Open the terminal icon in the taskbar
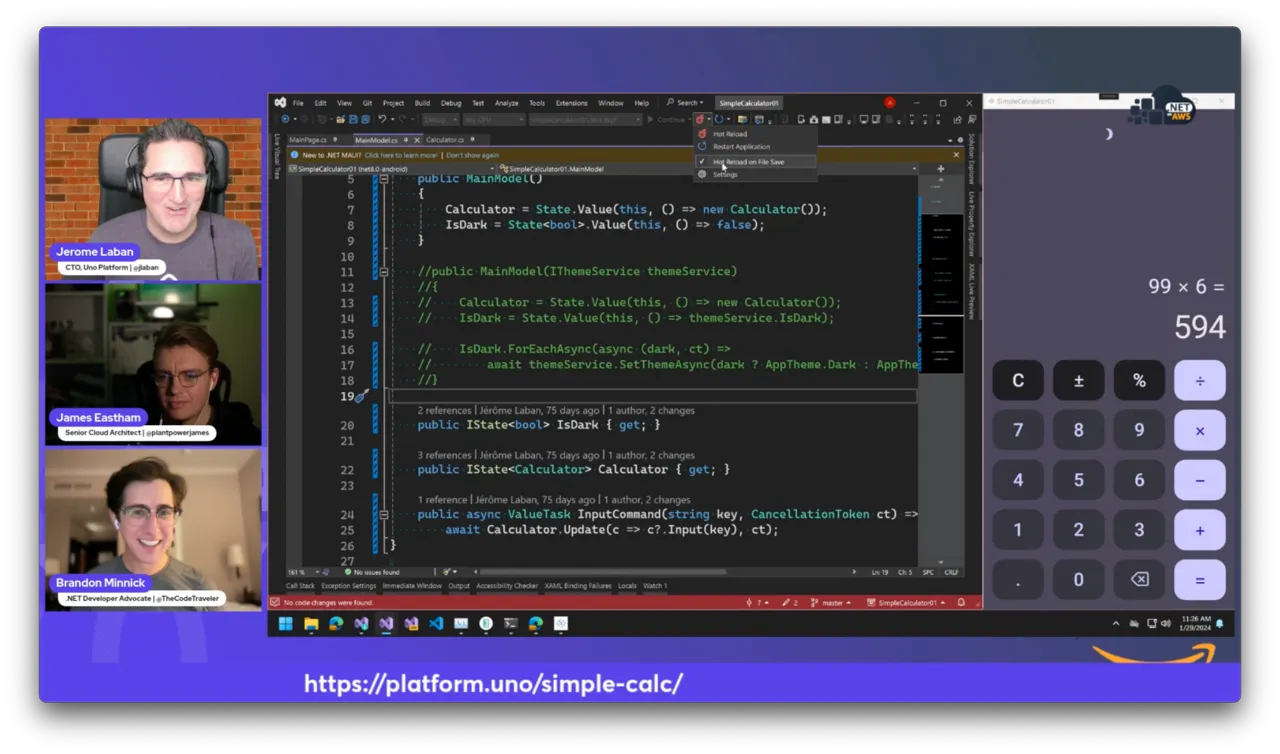Image resolution: width=1280 pixels, height=754 pixels. pyautogui.click(x=511, y=623)
